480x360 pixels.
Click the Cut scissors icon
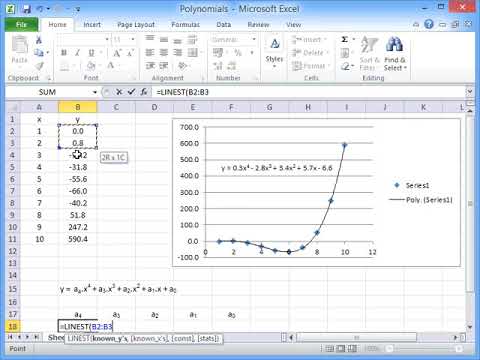(x=39, y=40)
